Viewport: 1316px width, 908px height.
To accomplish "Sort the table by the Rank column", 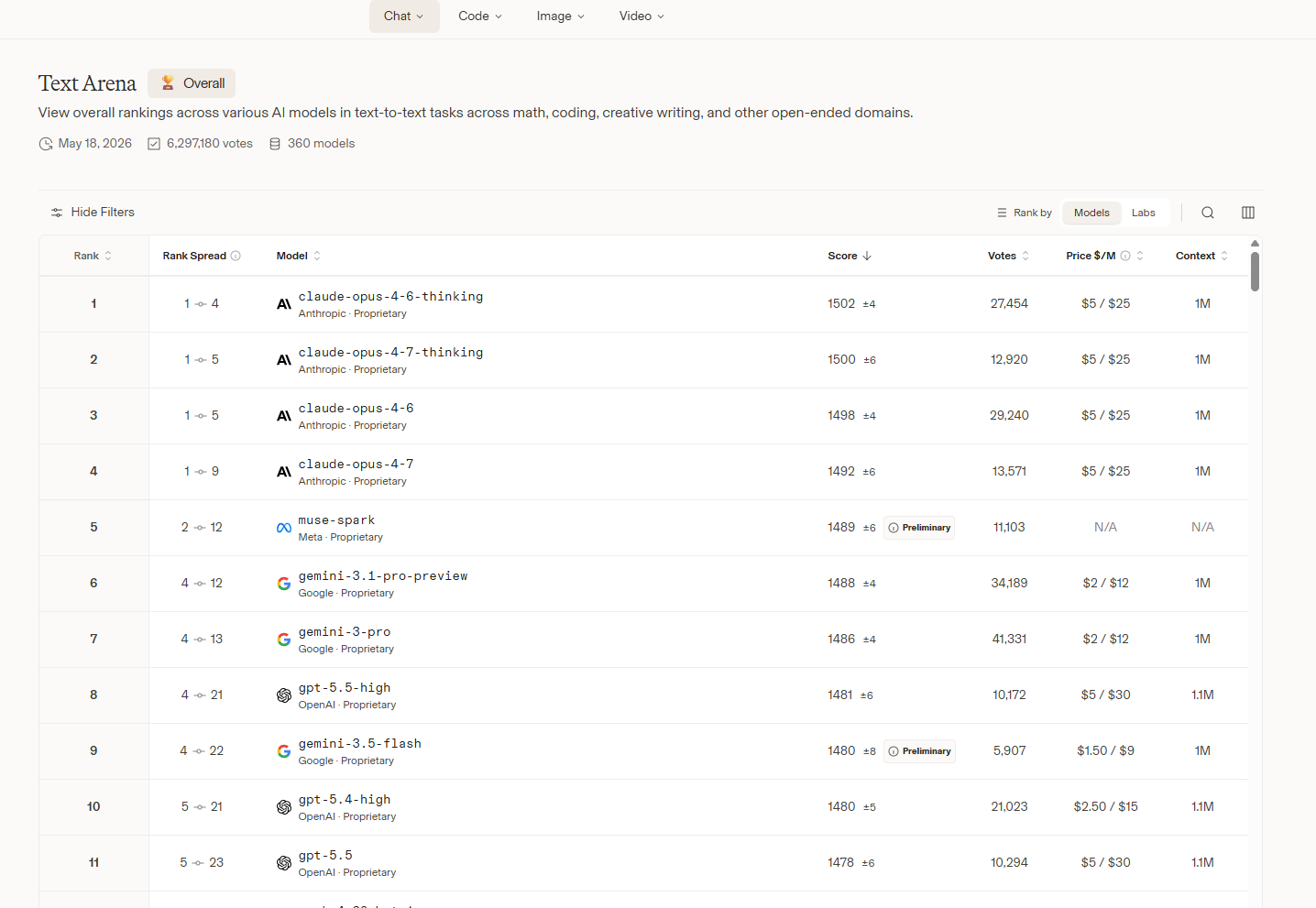I will (93, 256).
